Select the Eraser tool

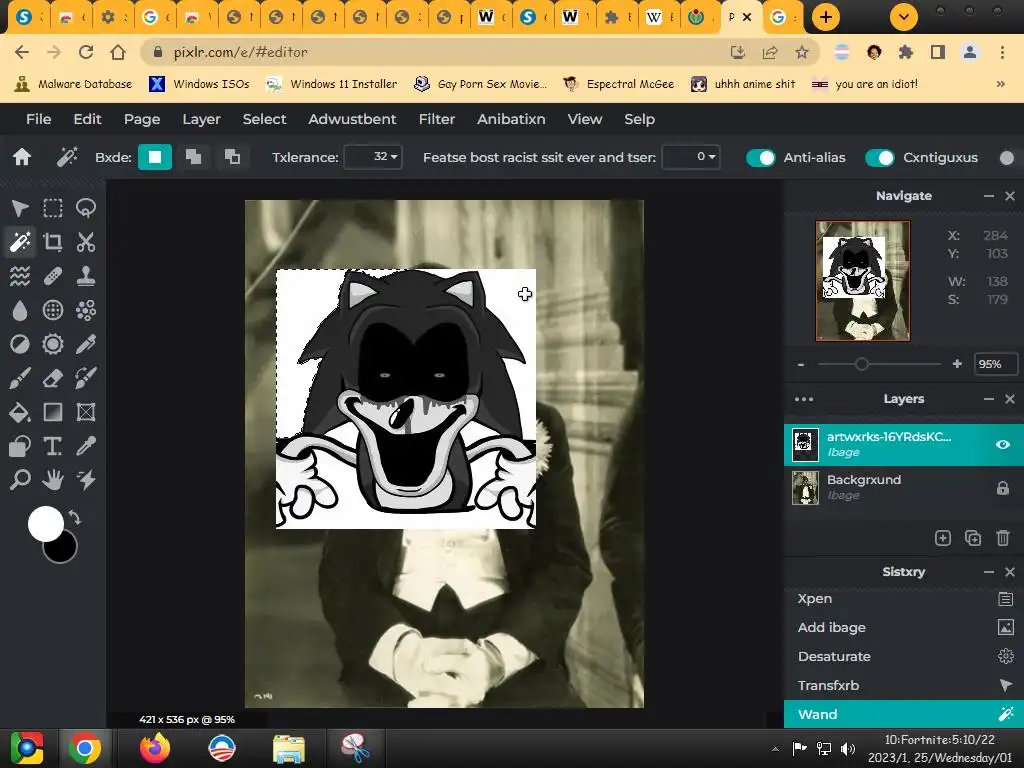[53, 378]
